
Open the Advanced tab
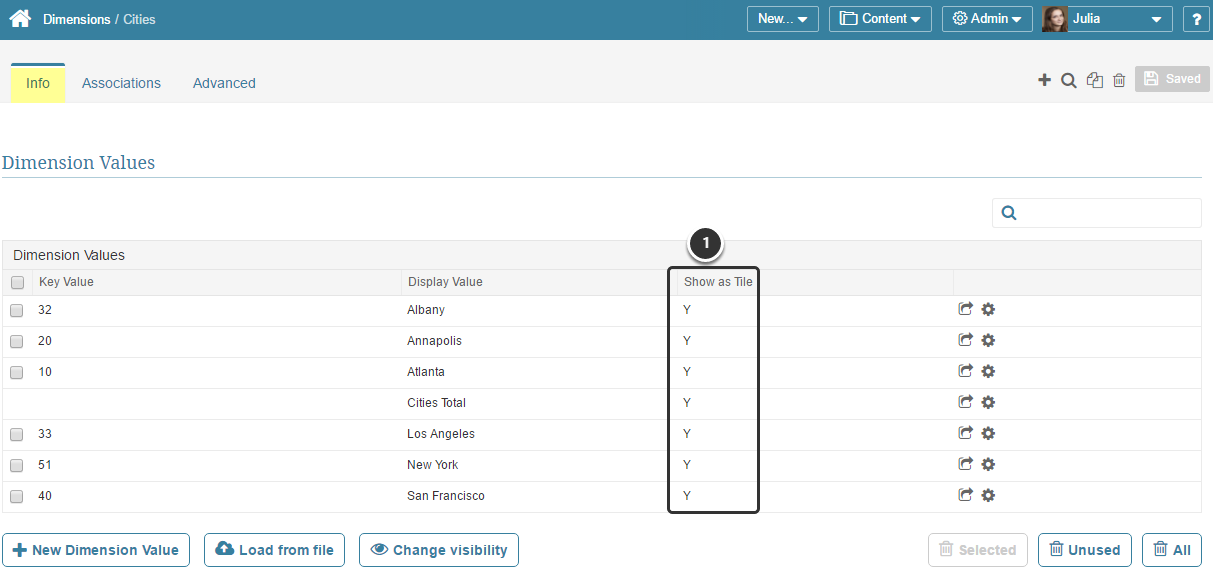tap(223, 83)
